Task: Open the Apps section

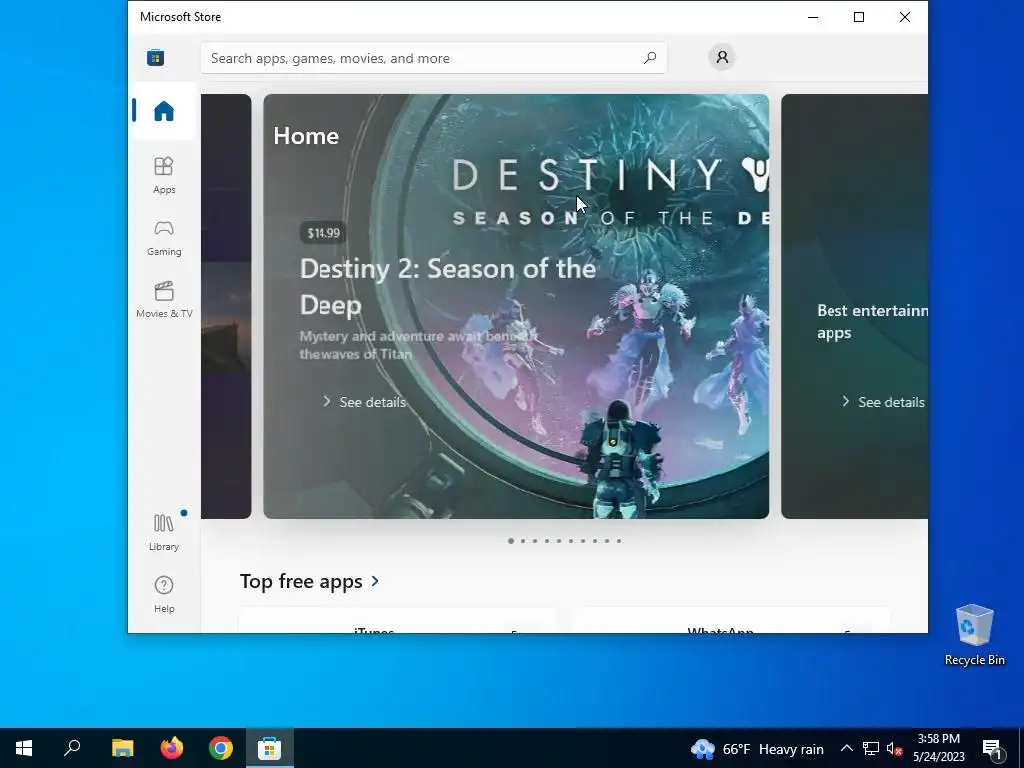Action: click(x=164, y=175)
